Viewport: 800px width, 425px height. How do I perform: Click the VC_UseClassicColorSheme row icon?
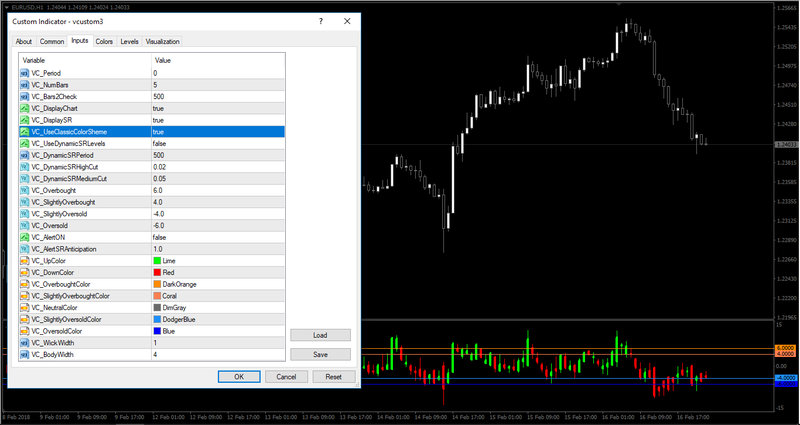24,132
